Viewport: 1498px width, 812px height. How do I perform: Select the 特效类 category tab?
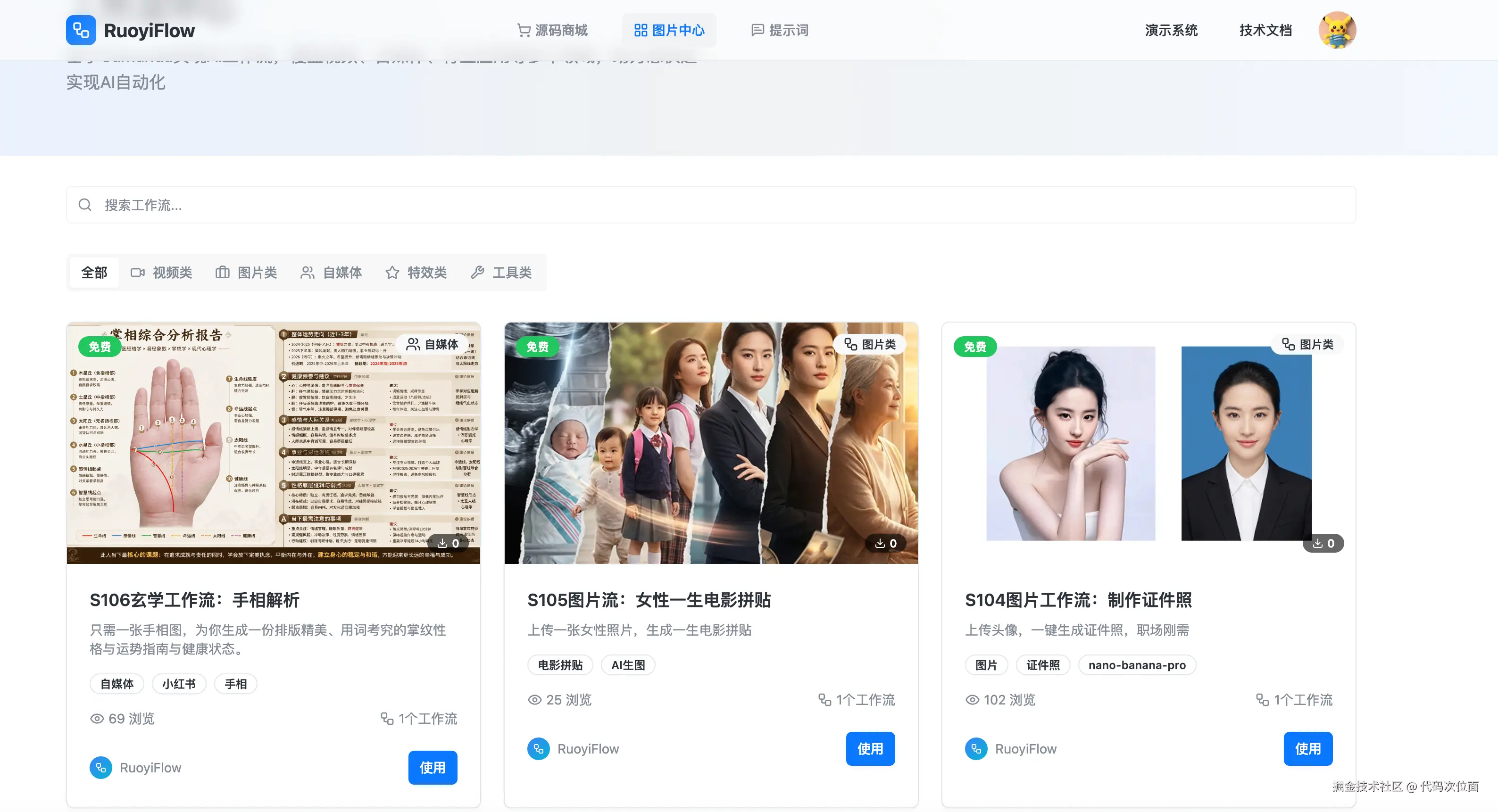416,272
